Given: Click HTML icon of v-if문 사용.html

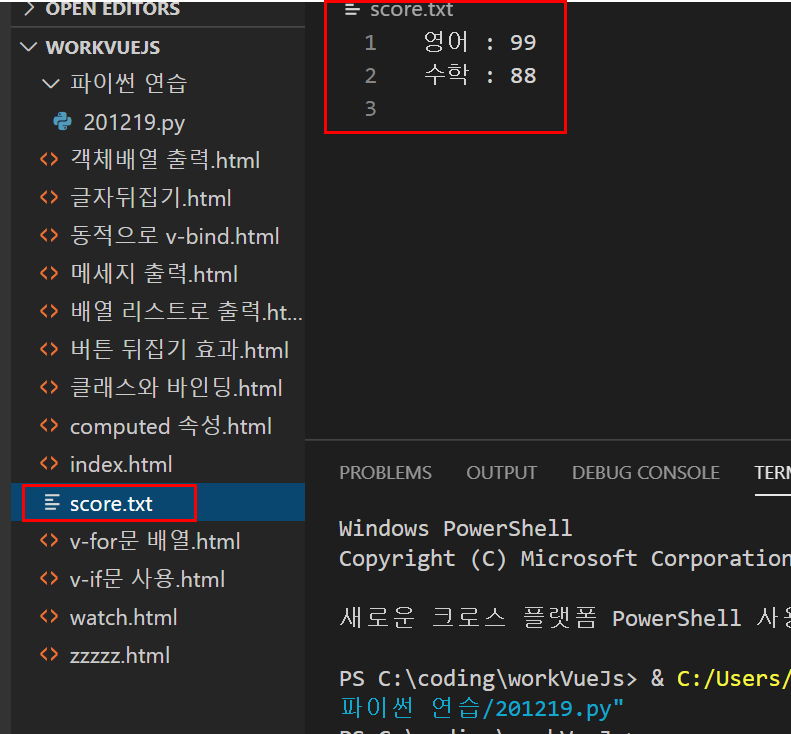Looking at the screenshot, I should (49, 579).
